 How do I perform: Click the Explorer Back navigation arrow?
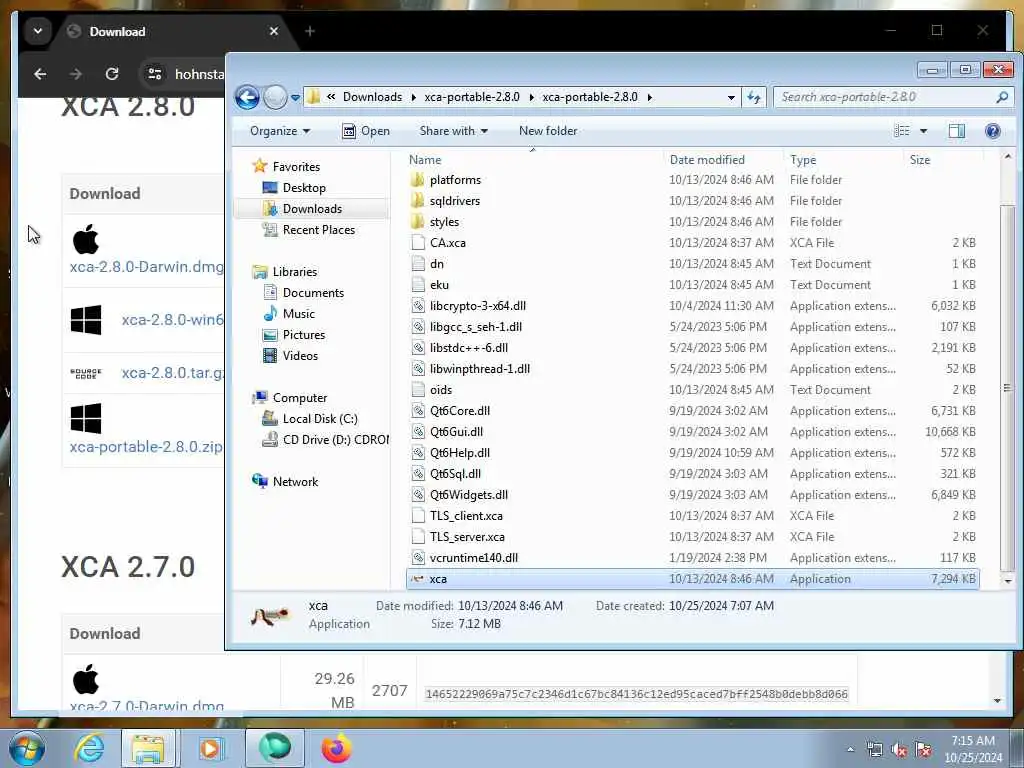click(248, 97)
